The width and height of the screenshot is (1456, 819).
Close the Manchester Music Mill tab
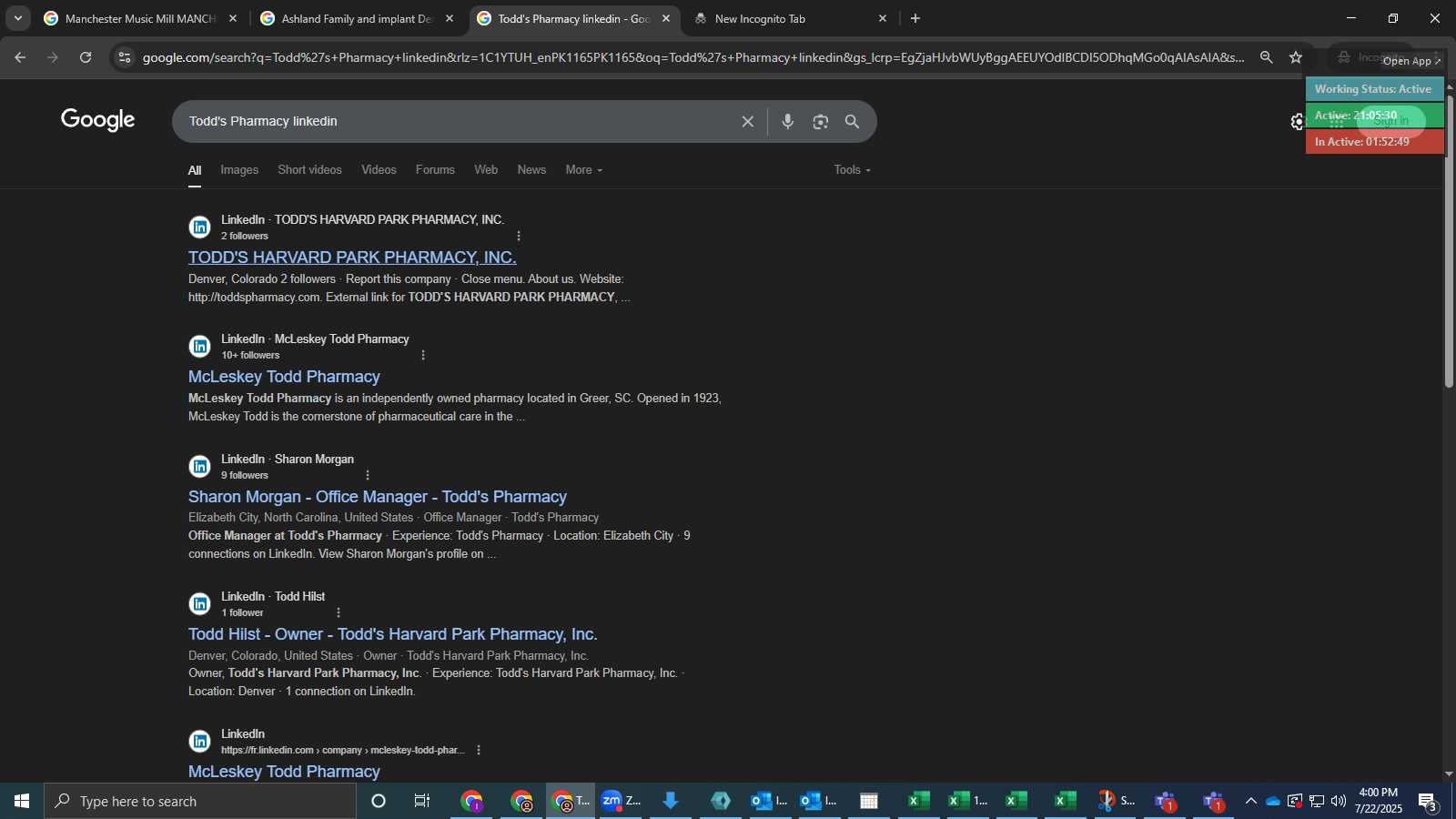[233, 18]
